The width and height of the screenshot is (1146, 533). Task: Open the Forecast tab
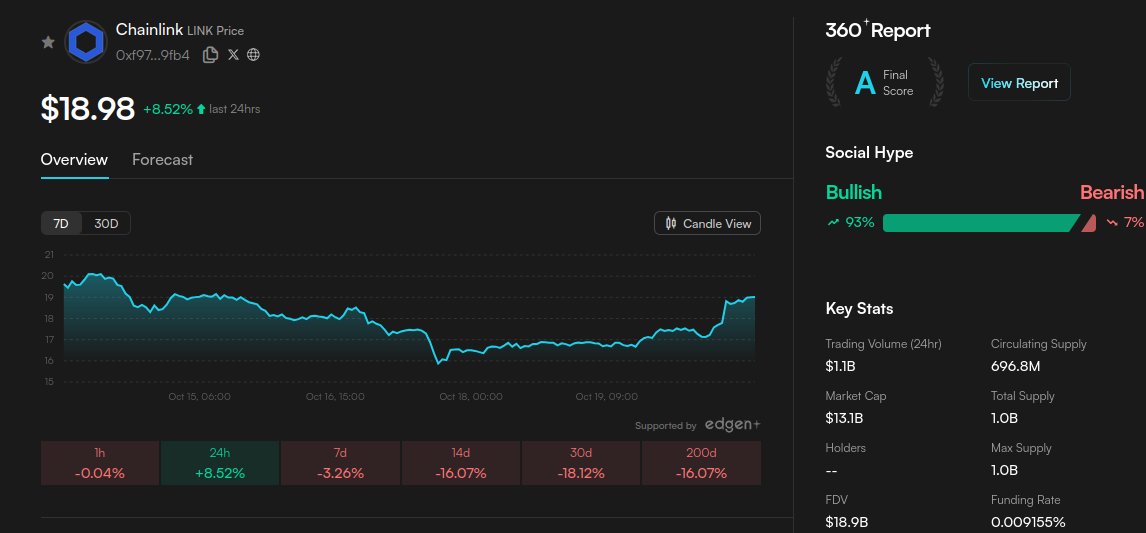pyautogui.click(x=162, y=159)
